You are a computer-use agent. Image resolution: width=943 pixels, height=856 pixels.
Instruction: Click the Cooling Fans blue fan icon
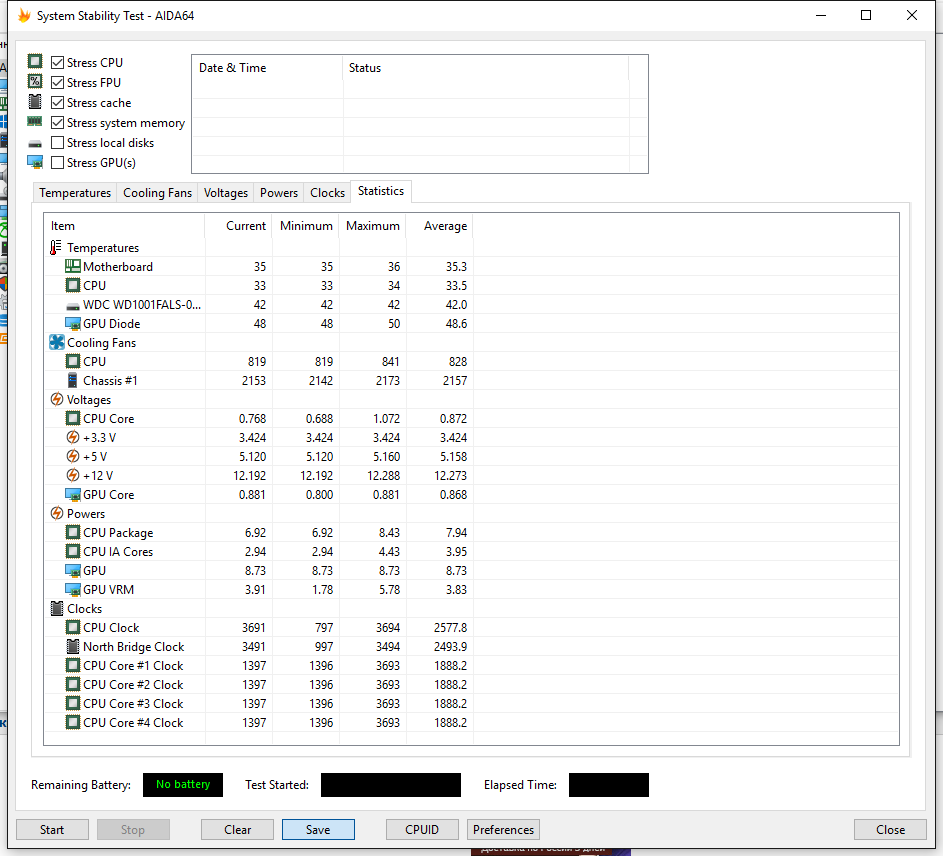57,342
